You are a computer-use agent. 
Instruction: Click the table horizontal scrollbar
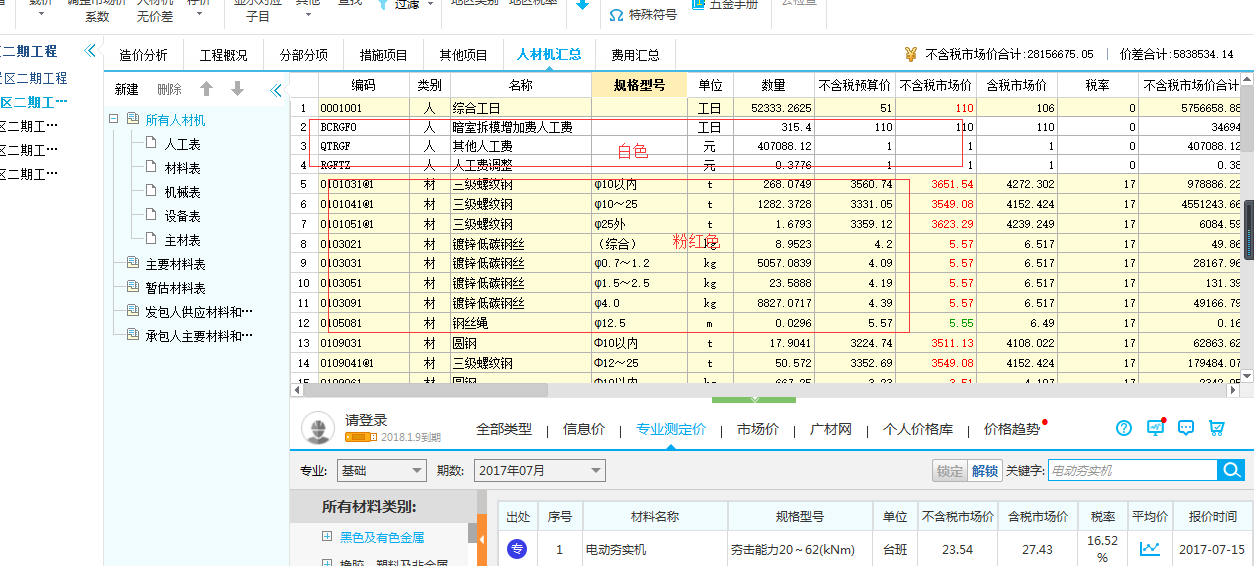coord(427,390)
